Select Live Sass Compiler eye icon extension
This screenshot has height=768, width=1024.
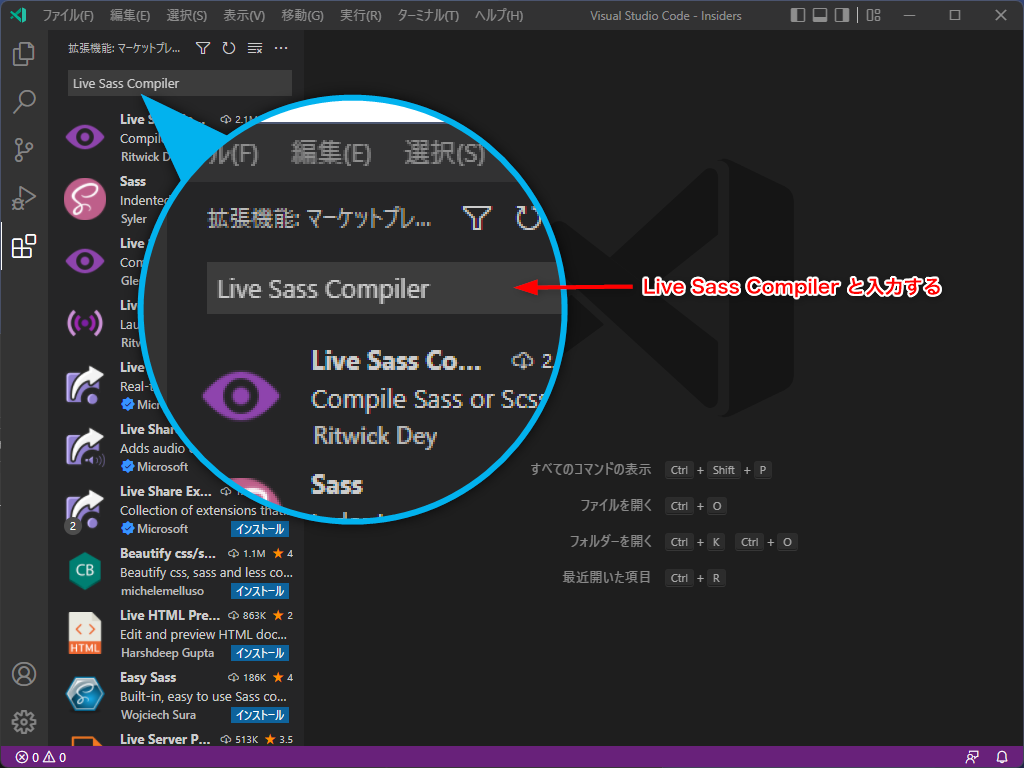click(x=85, y=137)
